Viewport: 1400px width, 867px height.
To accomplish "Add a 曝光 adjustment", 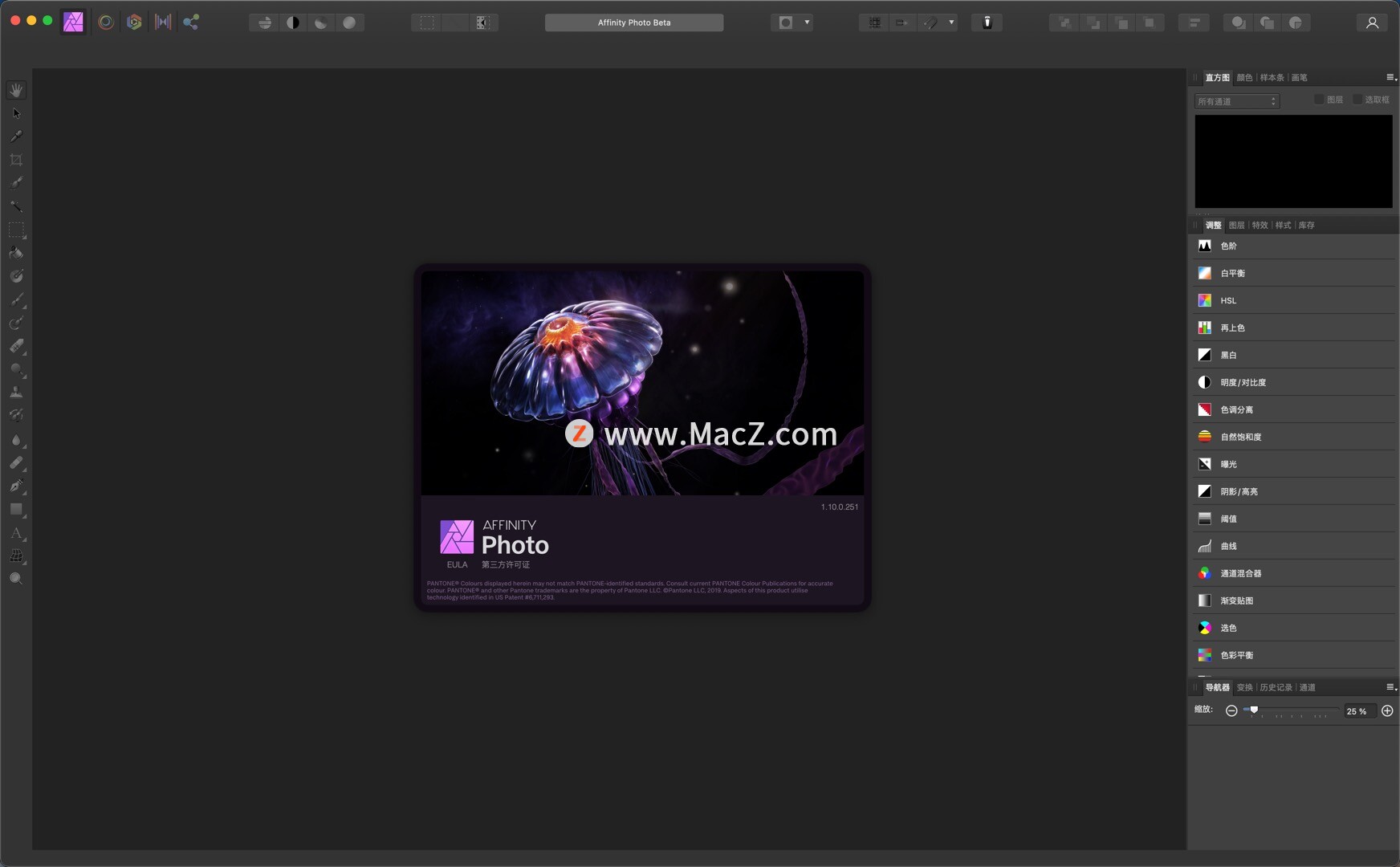I will click(1293, 465).
